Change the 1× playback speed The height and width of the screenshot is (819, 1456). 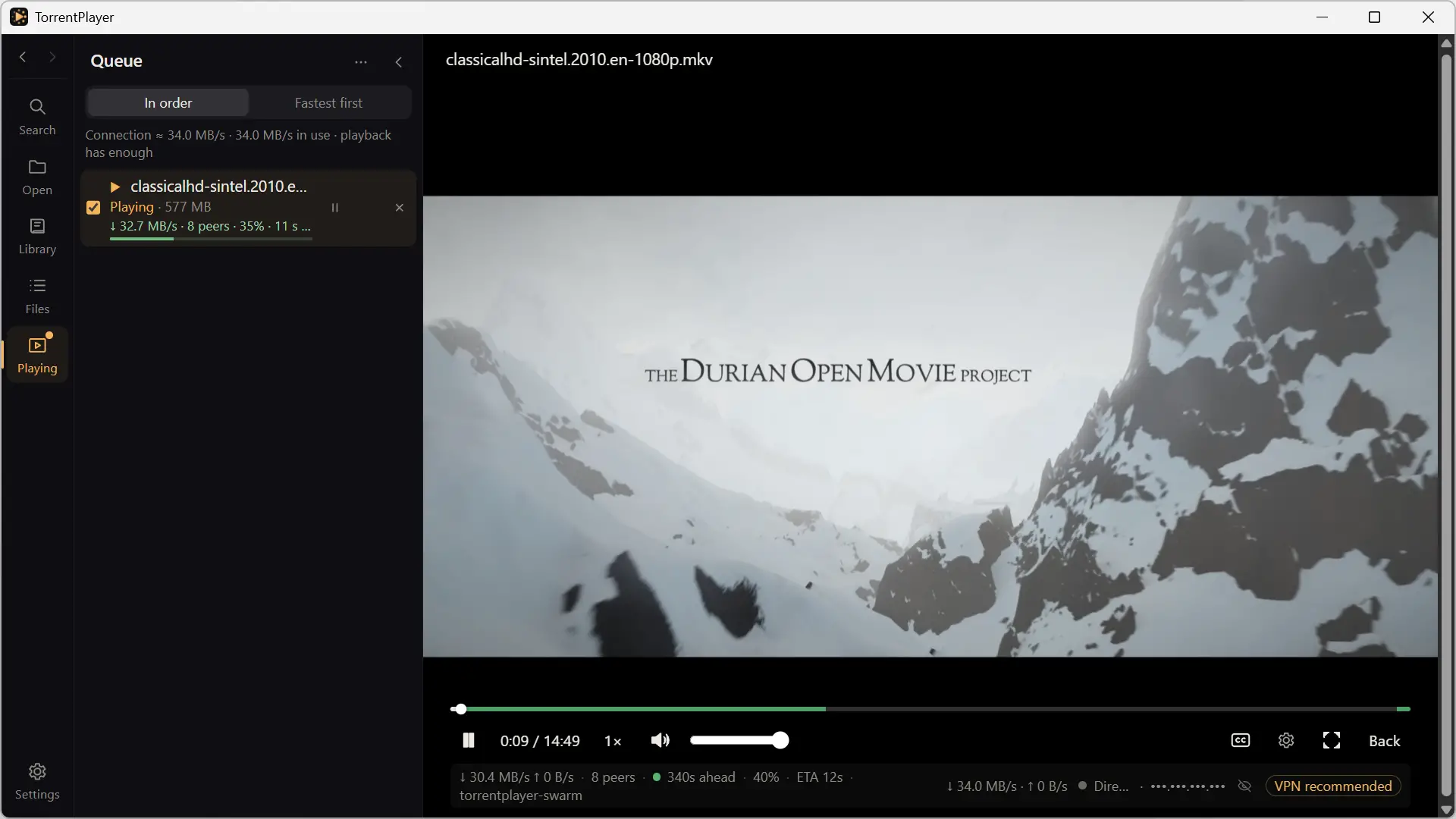[613, 741]
